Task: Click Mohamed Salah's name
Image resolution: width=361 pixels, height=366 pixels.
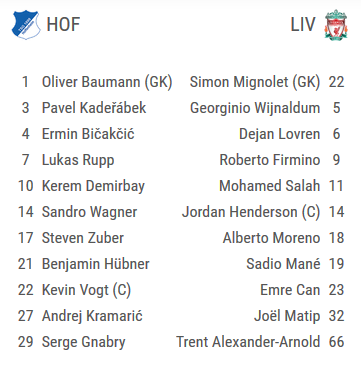Action: [x=269, y=186]
